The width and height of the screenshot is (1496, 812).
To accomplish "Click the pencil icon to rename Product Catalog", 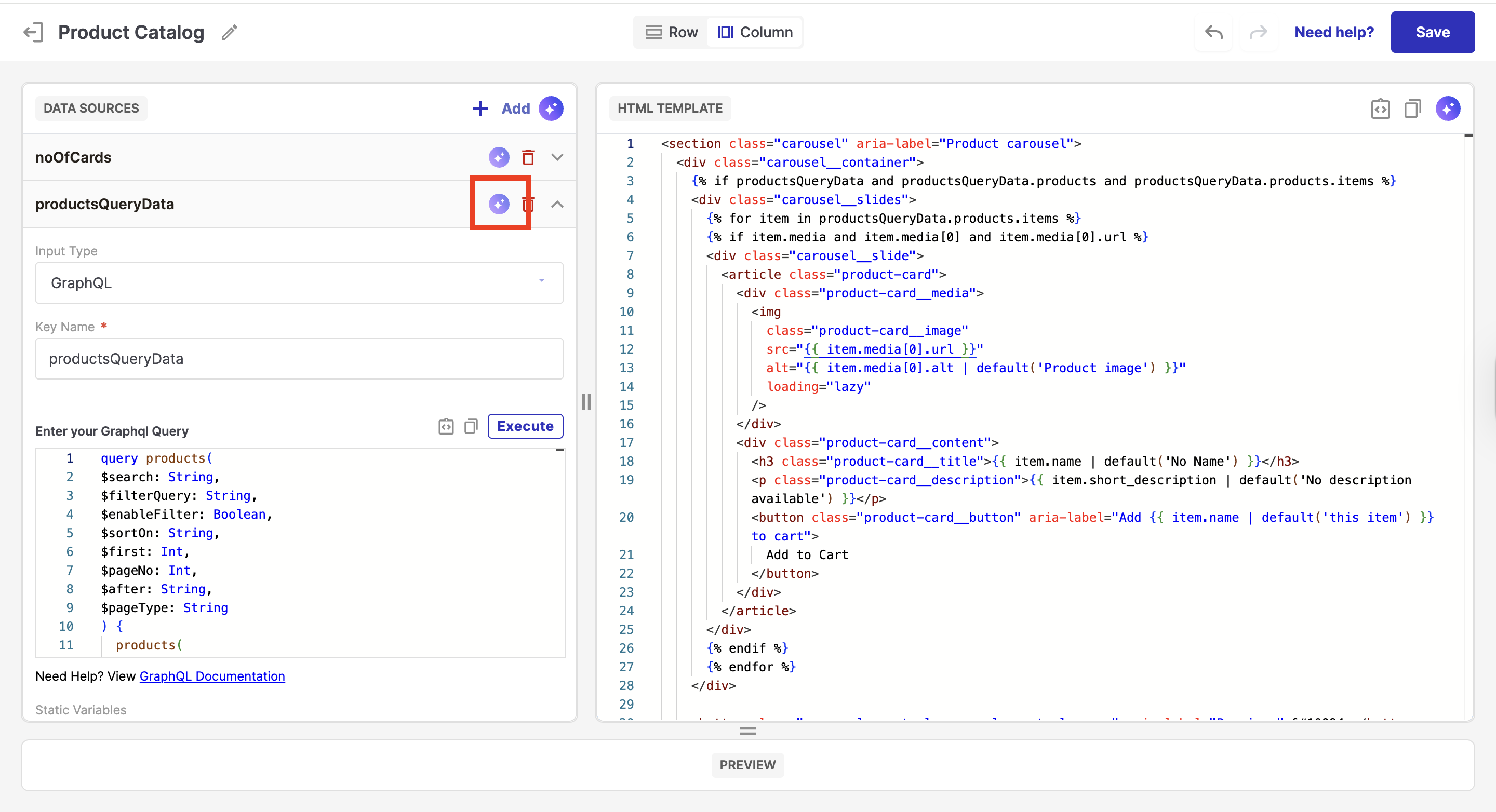I will tap(230, 33).
